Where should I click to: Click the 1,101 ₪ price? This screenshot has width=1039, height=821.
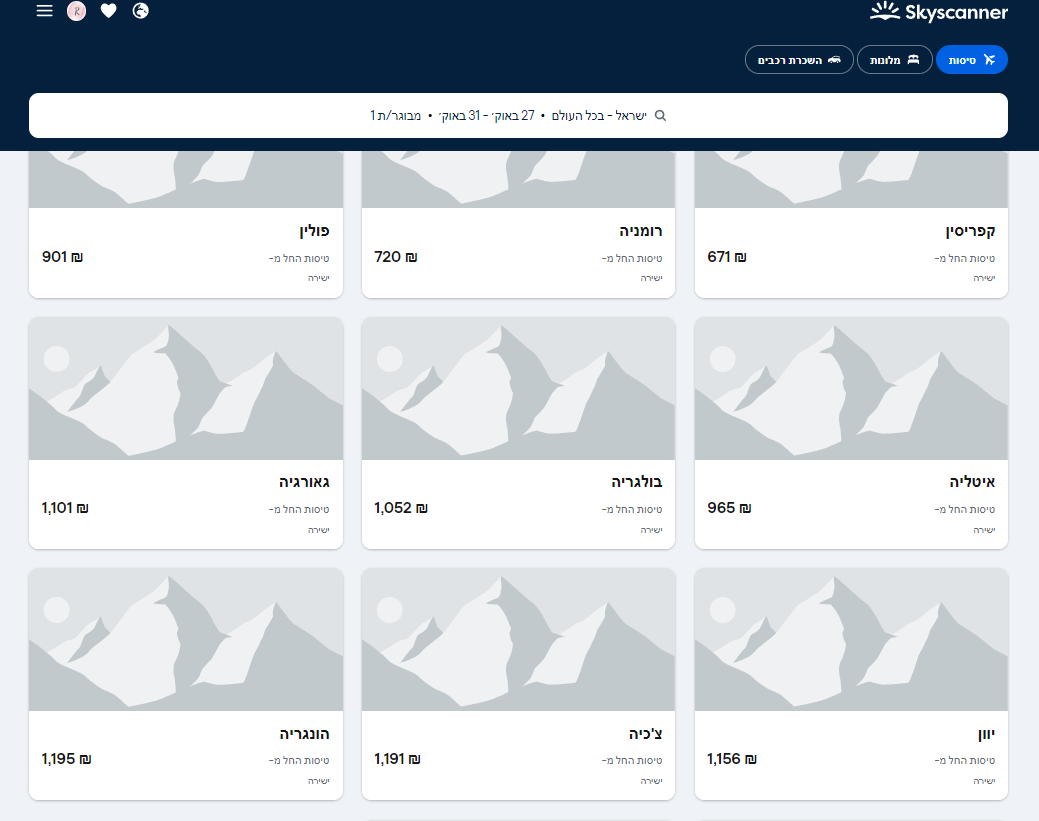(x=65, y=508)
